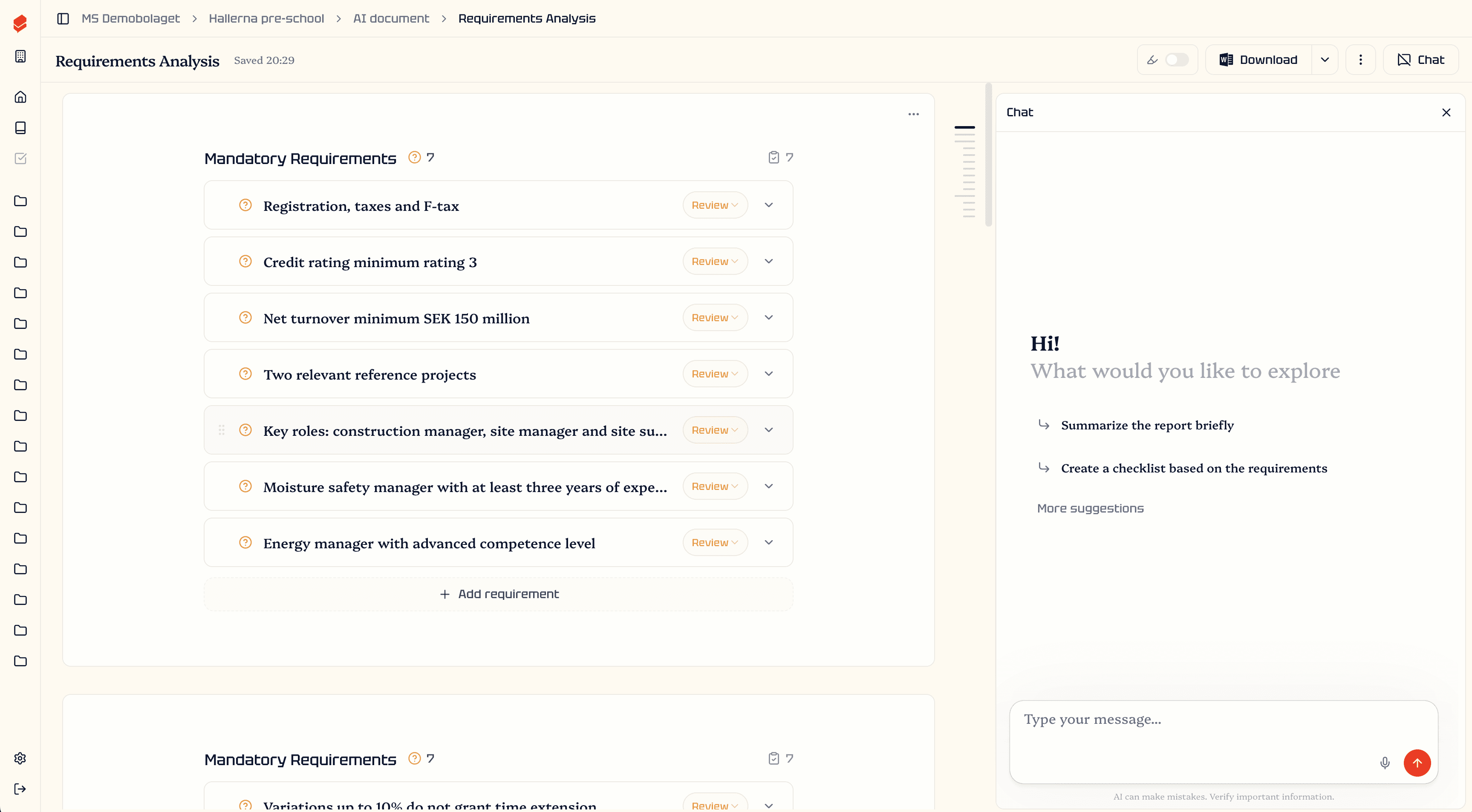Screen dimensions: 1472x812
Task: Click status icon for Moisture safety manager
Action: (245, 486)
